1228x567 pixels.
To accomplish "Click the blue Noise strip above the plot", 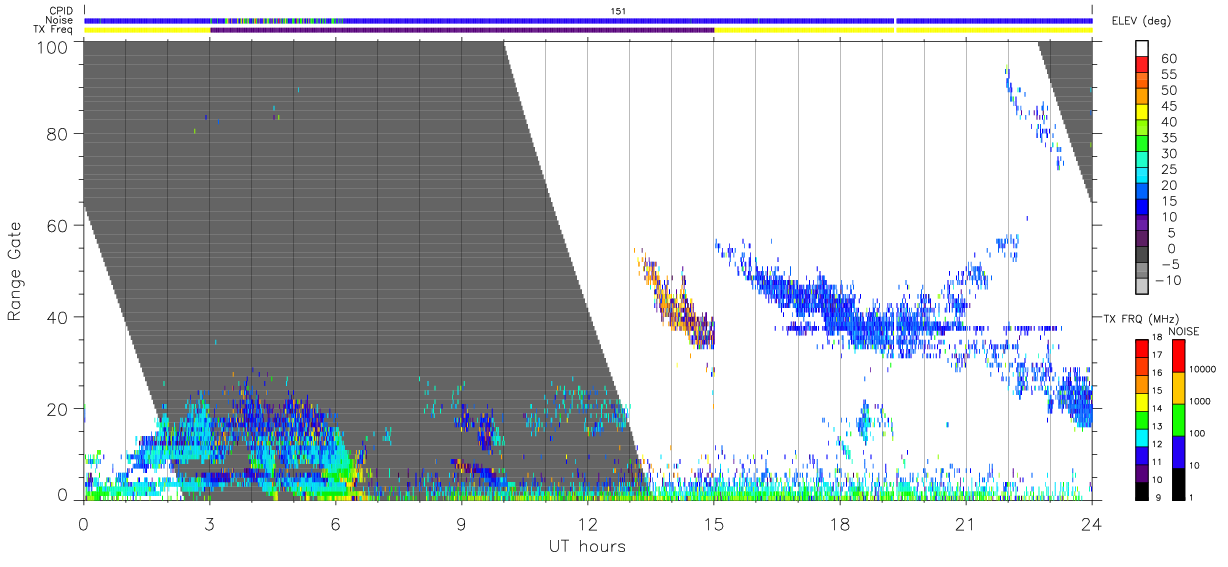I will [588, 20].
